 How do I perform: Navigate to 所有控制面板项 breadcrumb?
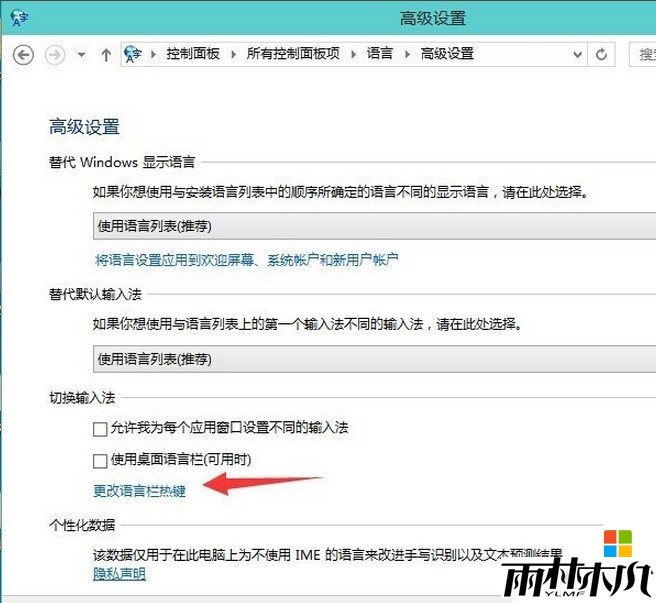coord(293,54)
